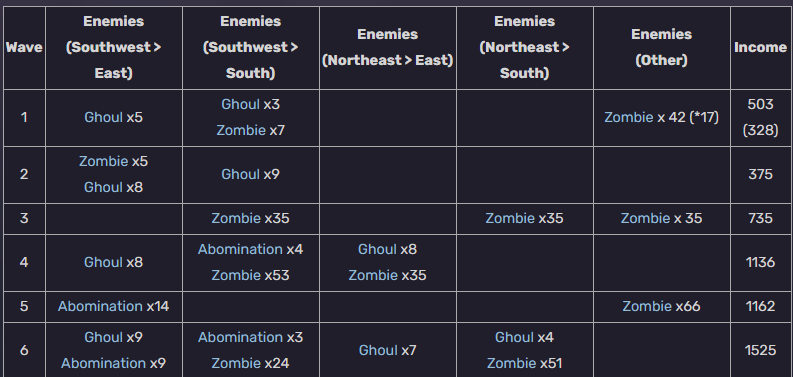This screenshot has height=377, width=793.
Task: Select the Wave column header
Action: pos(24,48)
